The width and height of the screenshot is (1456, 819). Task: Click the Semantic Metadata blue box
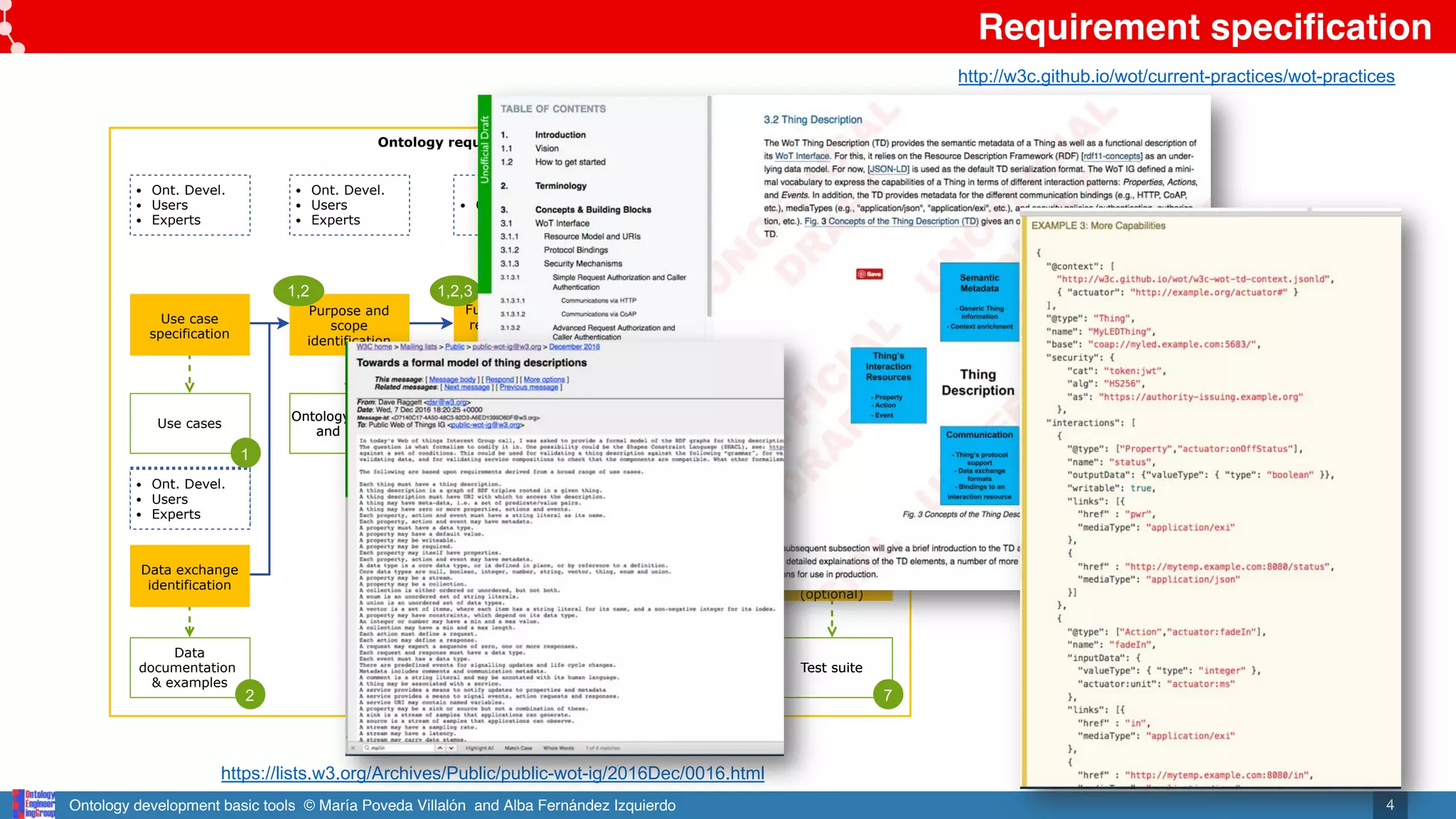point(980,302)
